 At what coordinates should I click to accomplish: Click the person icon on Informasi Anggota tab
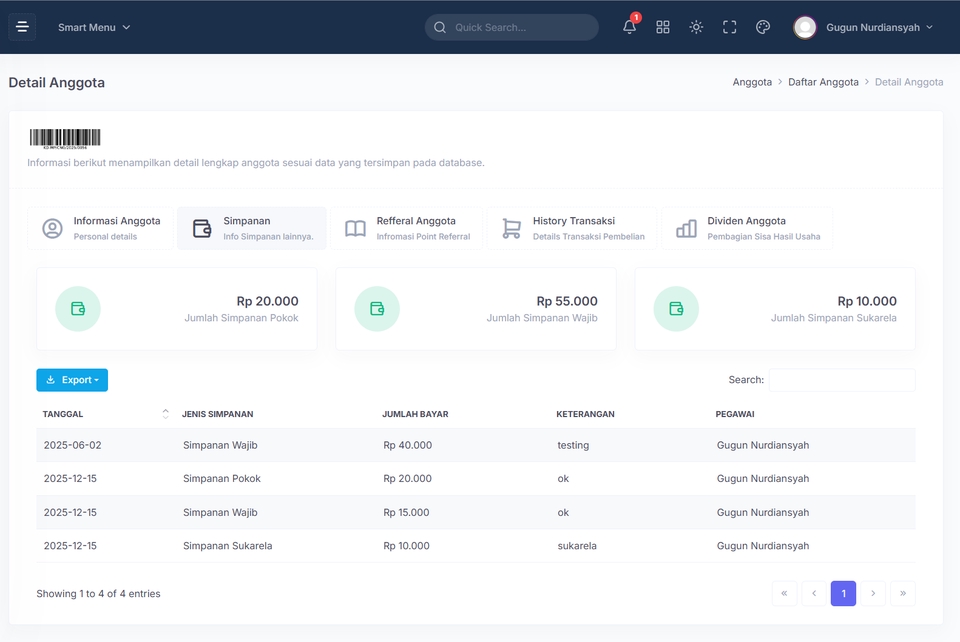pyautogui.click(x=53, y=228)
